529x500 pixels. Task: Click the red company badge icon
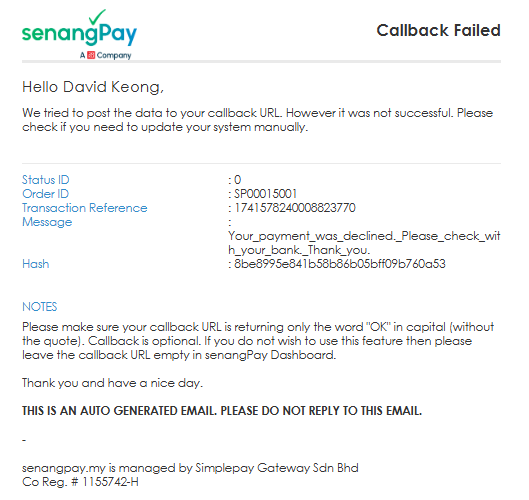pos(91,55)
